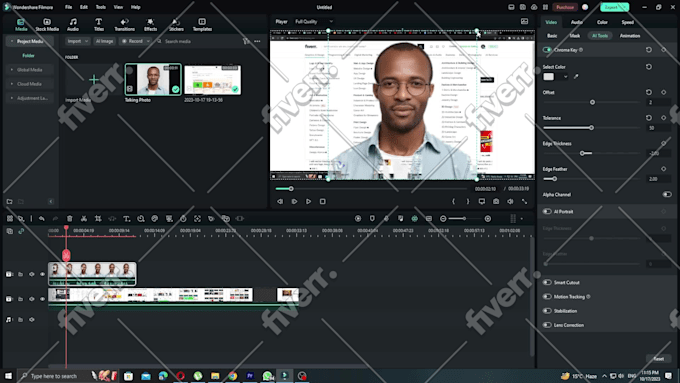Click the timeline Text tool icon

pyautogui.click(x=126, y=219)
